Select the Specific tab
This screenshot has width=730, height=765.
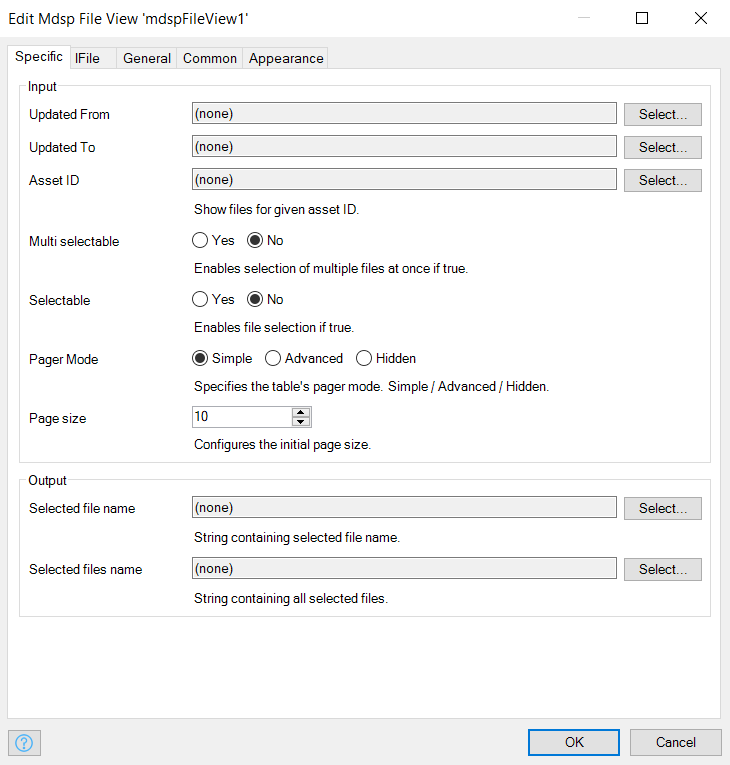[39, 57]
